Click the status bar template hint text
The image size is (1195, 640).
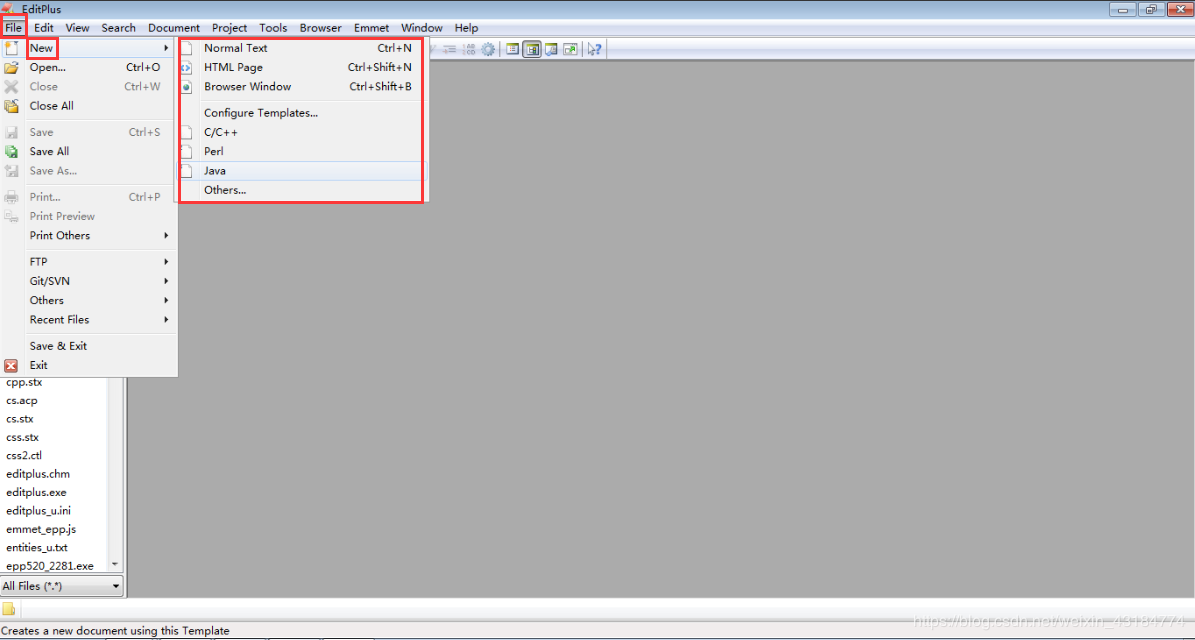pyautogui.click(x=115, y=631)
